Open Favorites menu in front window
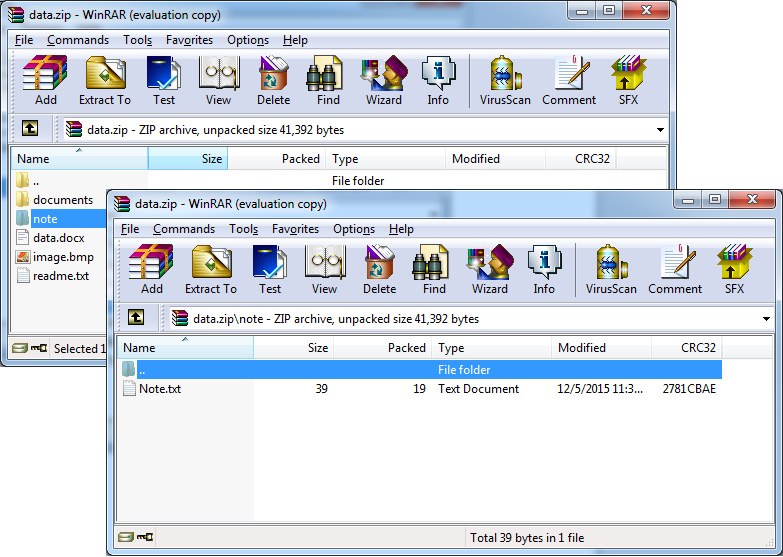Screen dimensions: 783x557 (x=295, y=229)
